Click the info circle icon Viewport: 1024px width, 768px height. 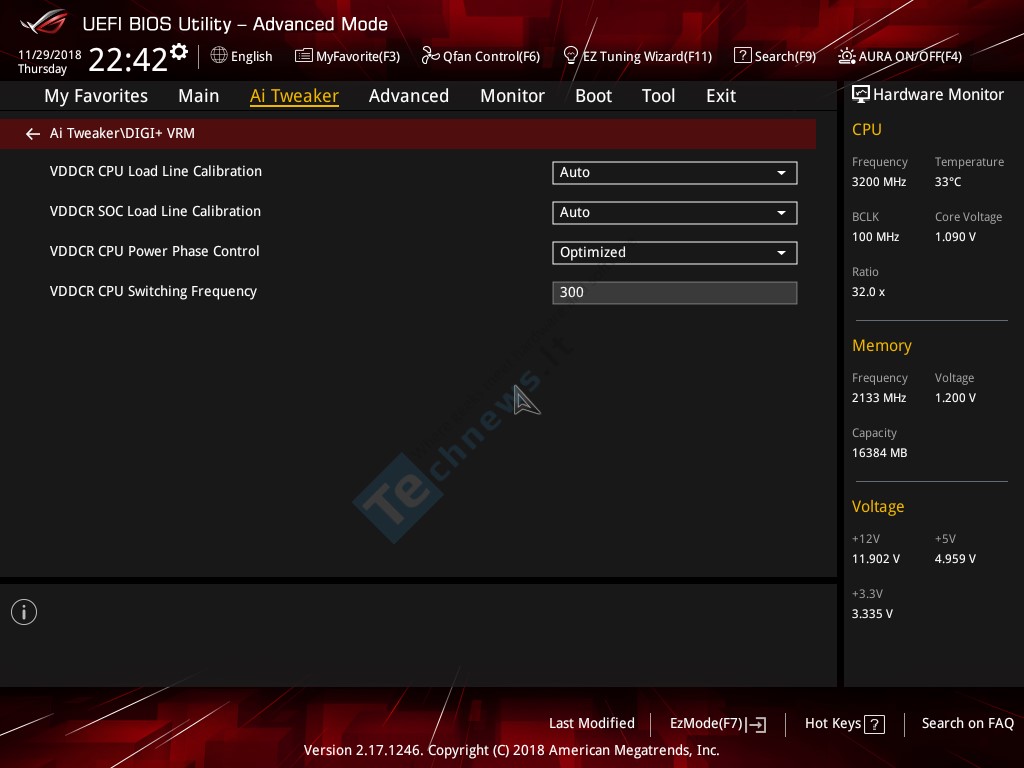click(x=24, y=612)
